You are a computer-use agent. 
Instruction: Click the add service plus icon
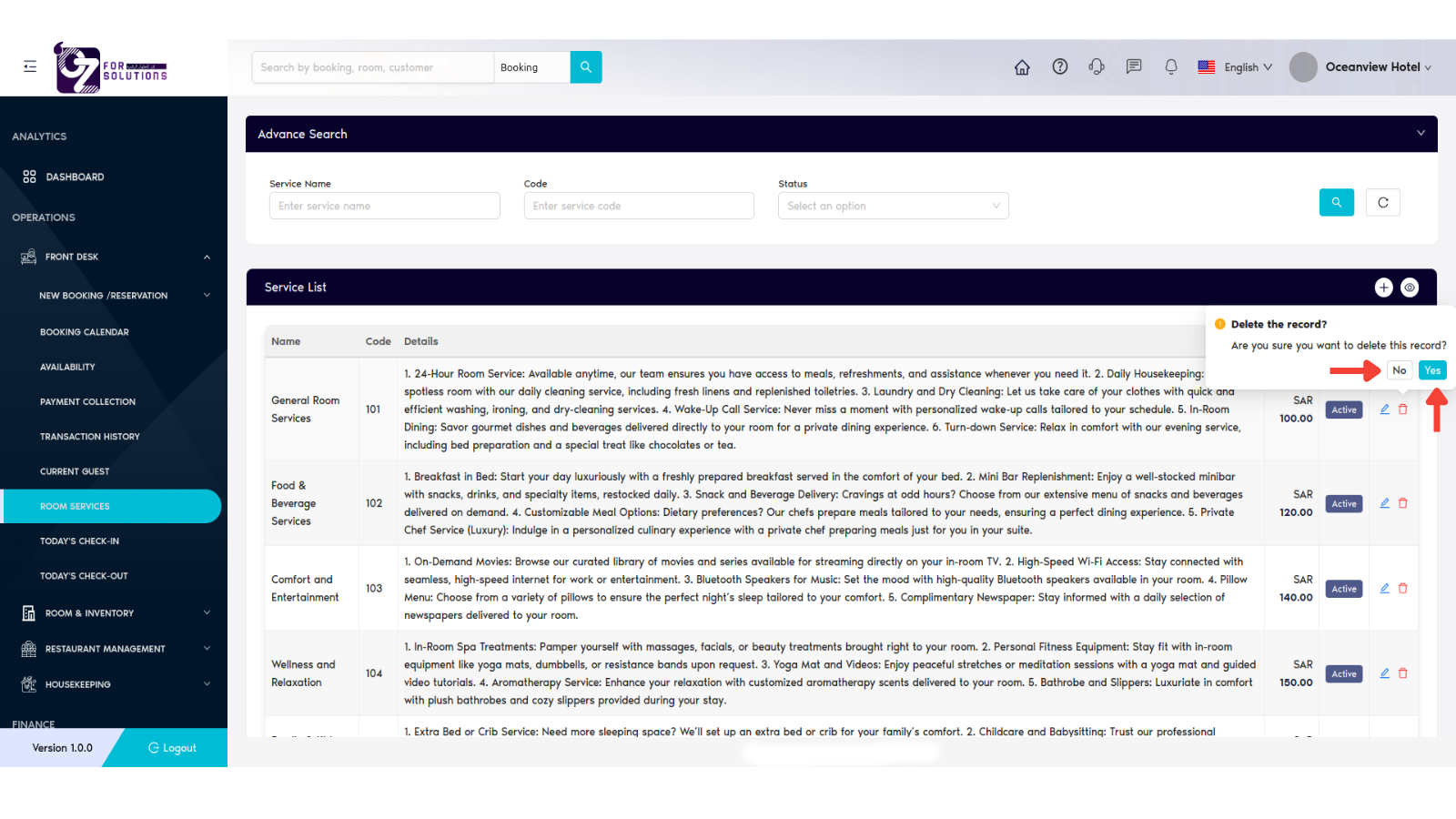(1383, 288)
